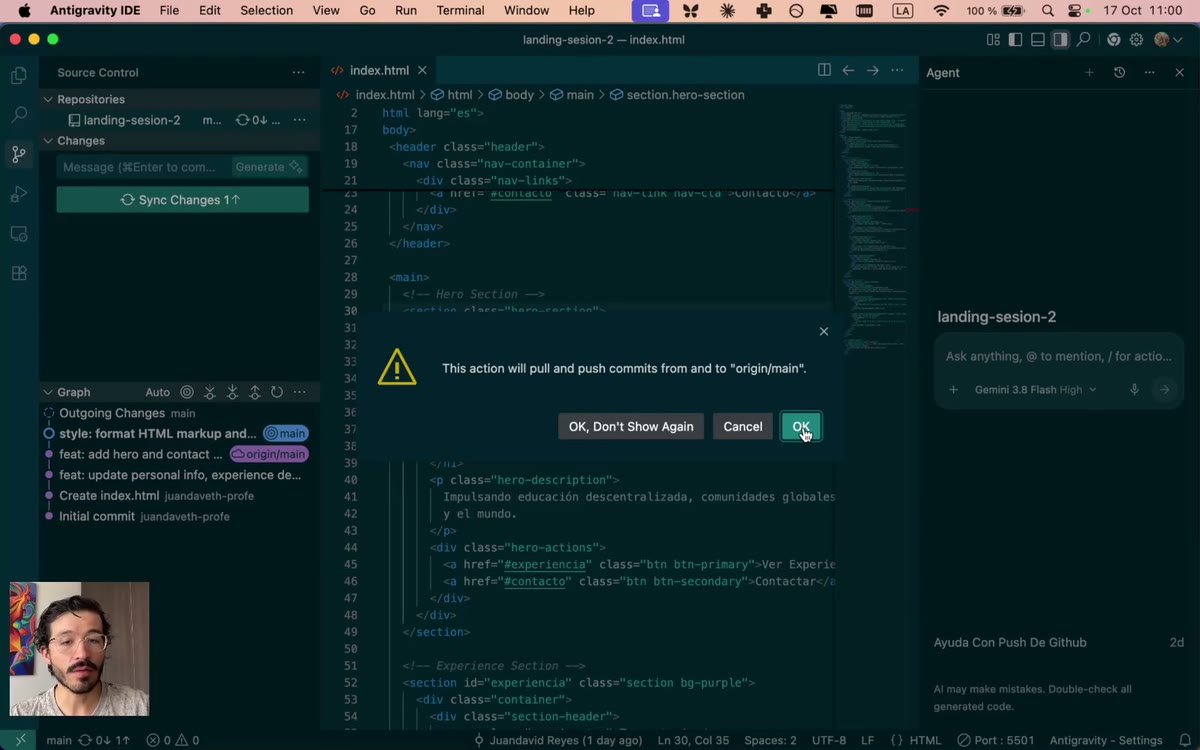Open settings gear in title bar
This screenshot has height=750, width=1200.
pyautogui.click(x=1137, y=40)
